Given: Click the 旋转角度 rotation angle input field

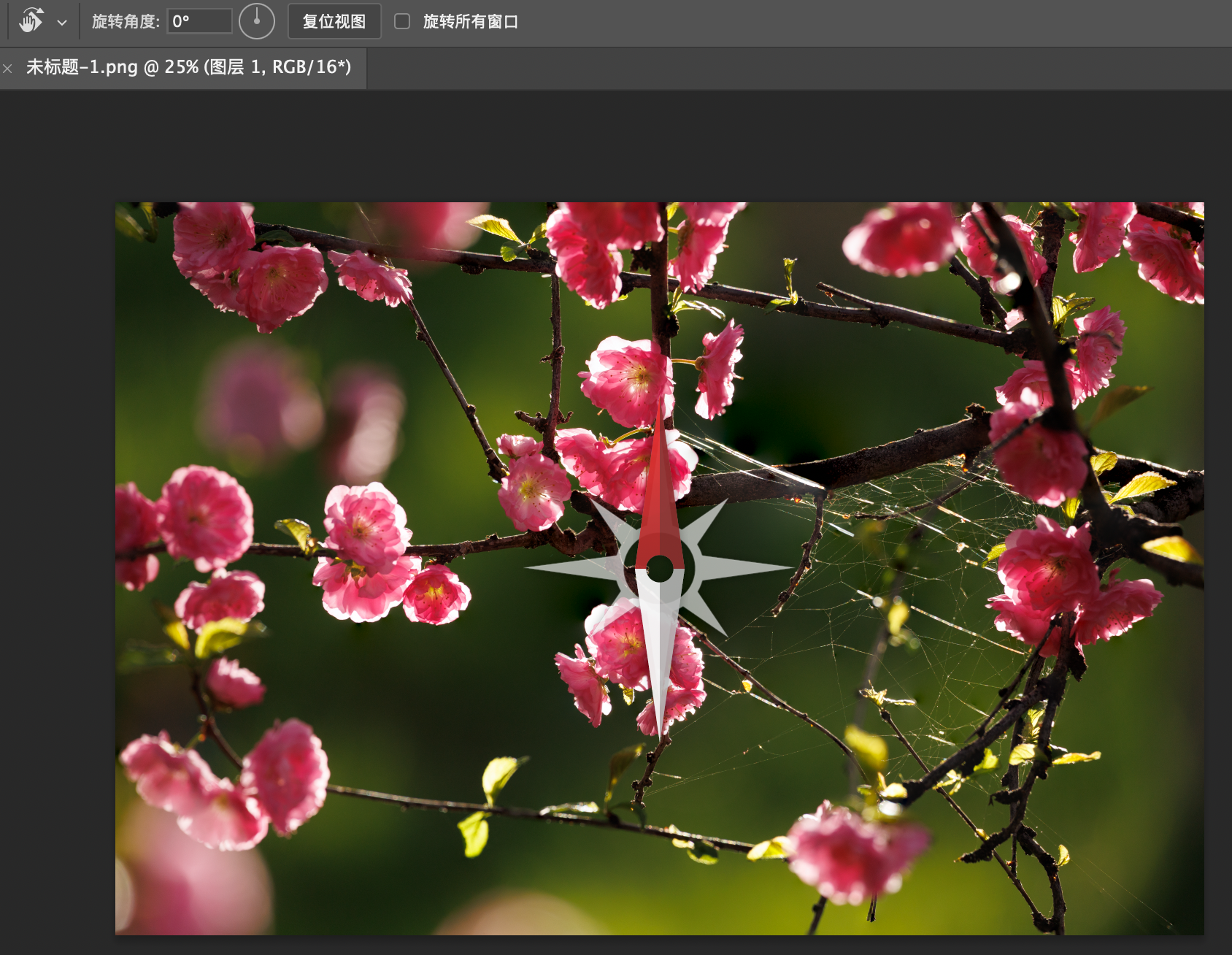Looking at the screenshot, I should [199, 21].
